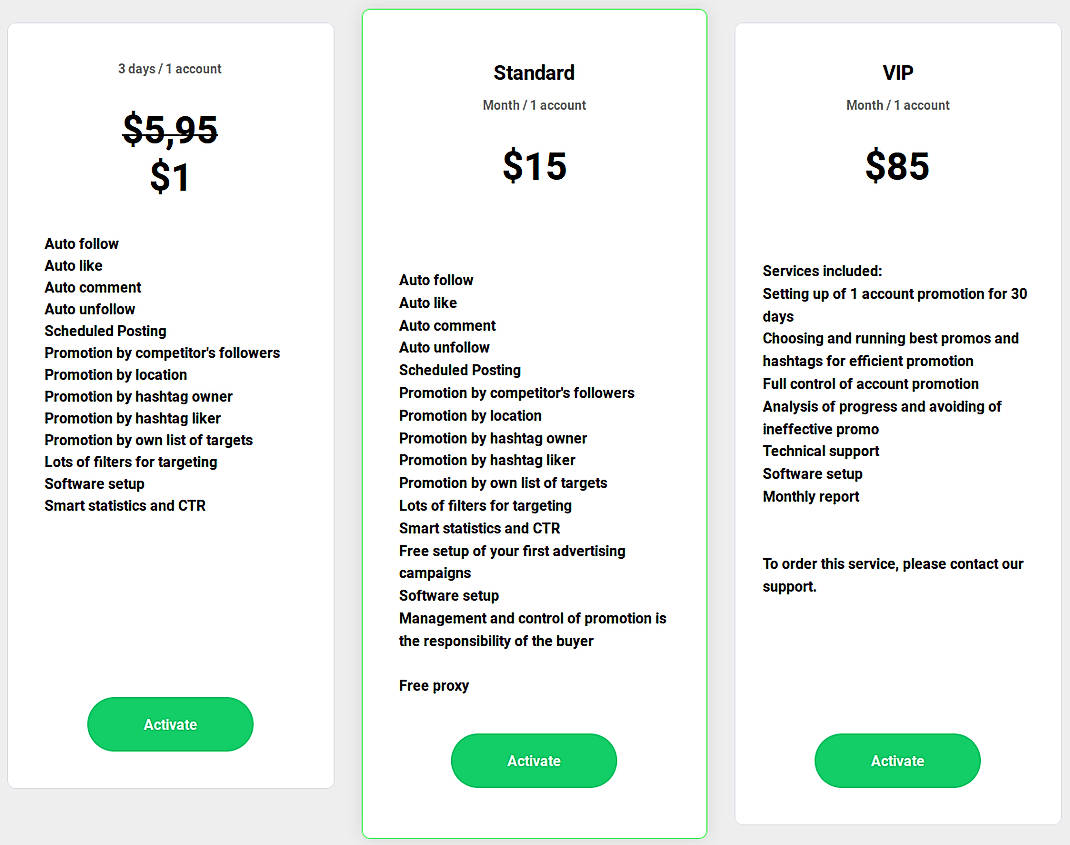
Task: Click the $1 trial price
Action: pyautogui.click(x=170, y=178)
